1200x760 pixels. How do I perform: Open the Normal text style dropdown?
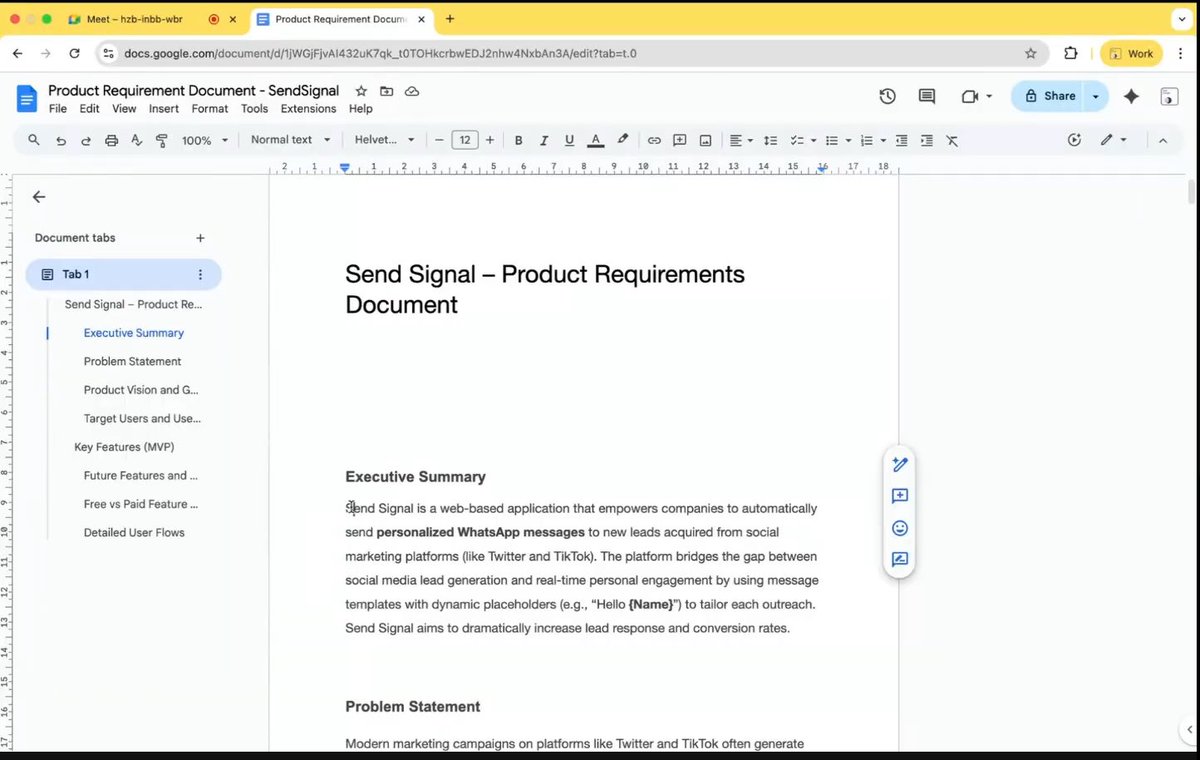pyautogui.click(x=290, y=140)
